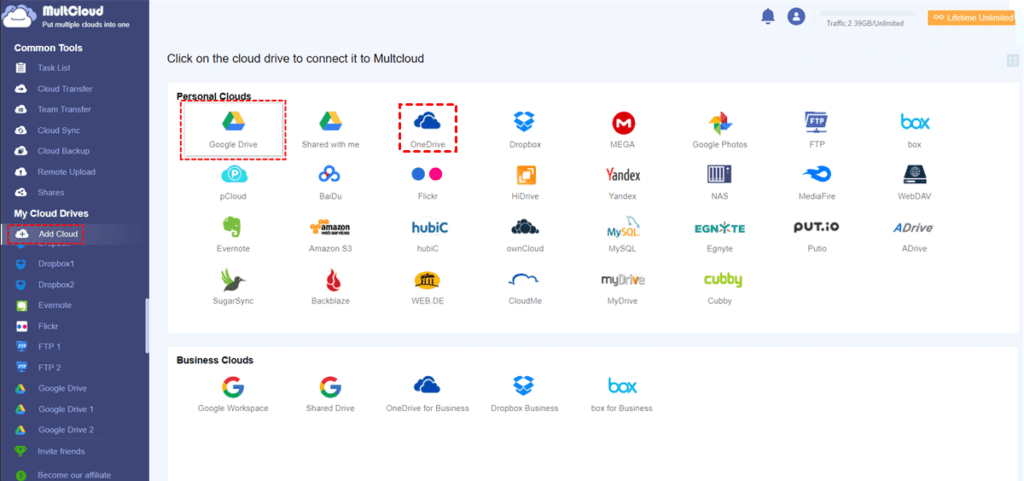Select MediaFire cloud
The image size is (1024, 481).
tap(817, 182)
